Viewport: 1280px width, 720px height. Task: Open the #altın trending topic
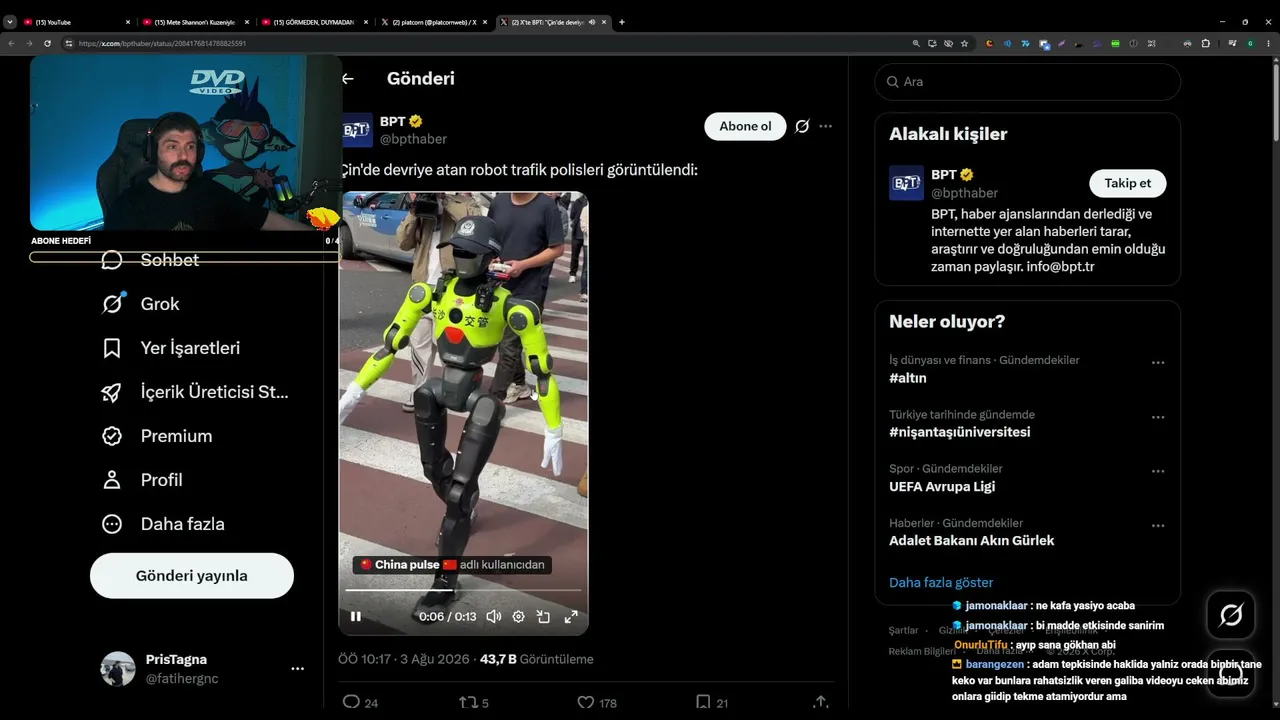908,378
